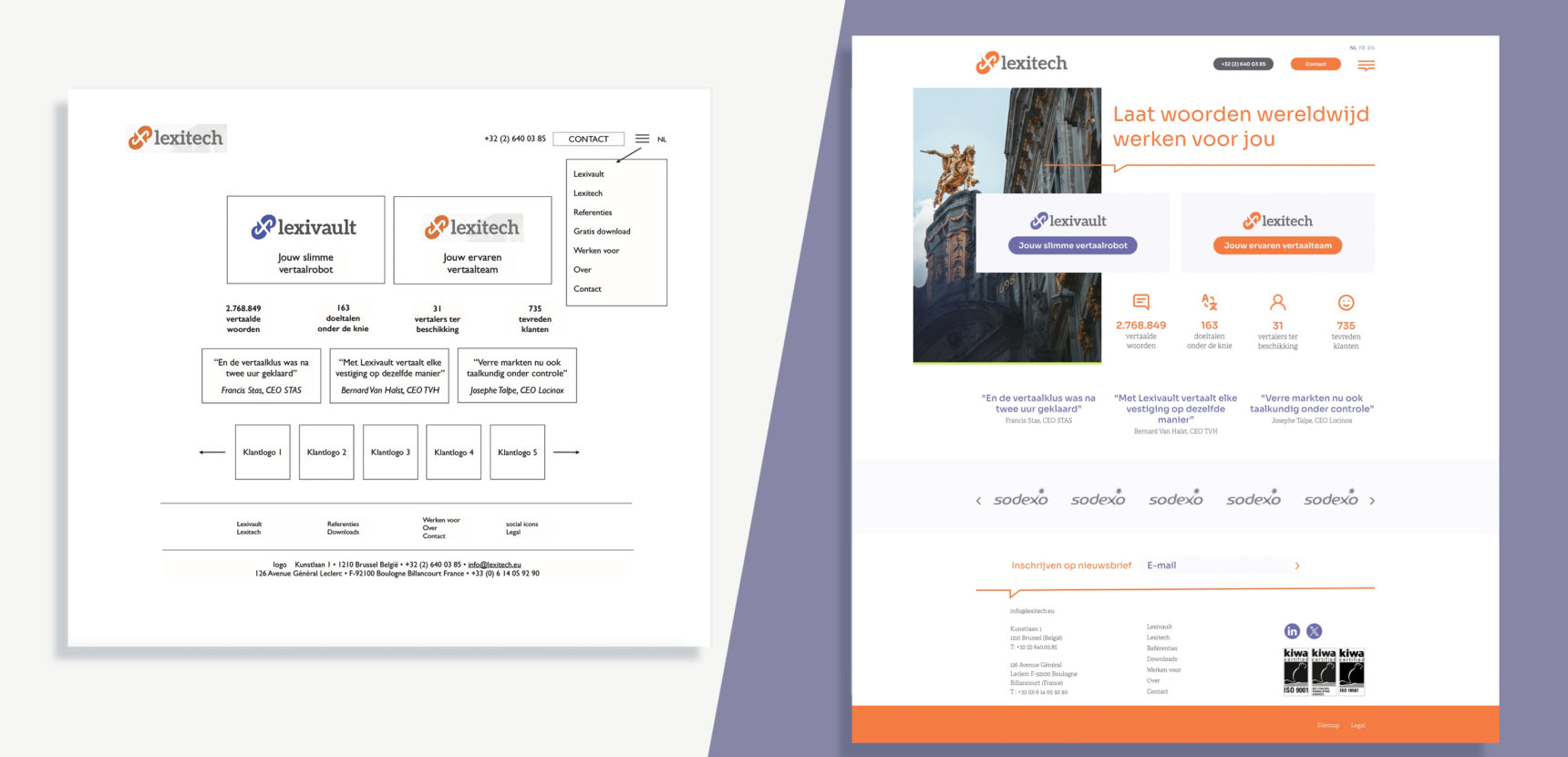Screen dimensions: 1568x757
Task: Click the kiwa ISO 9001 certification badge
Action: 1295,671
